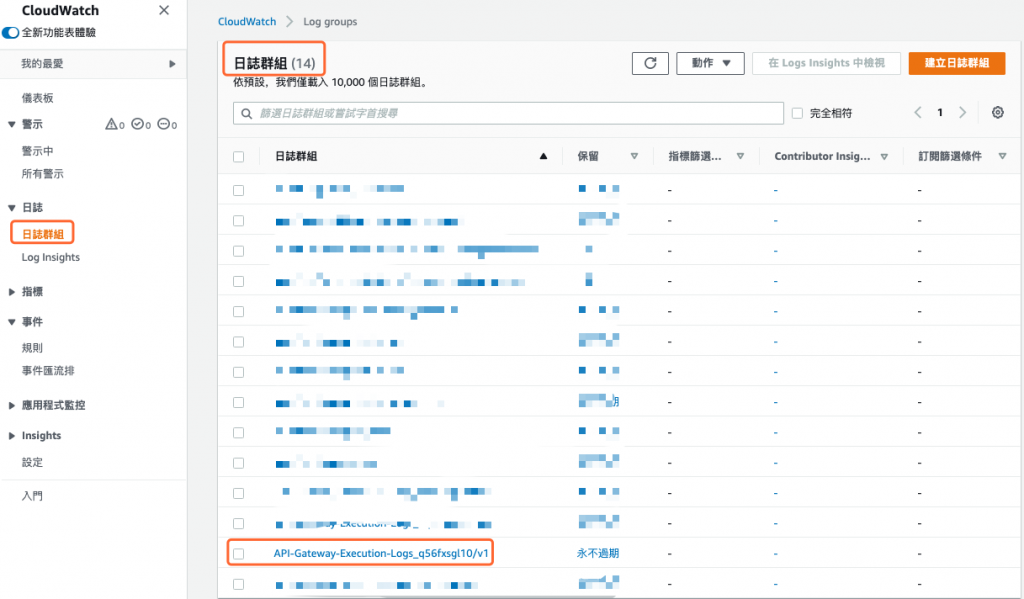The width and height of the screenshot is (1024, 599).
Task: Check the second log group row checkbox
Action: pyautogui.click(x=238, y=221)
